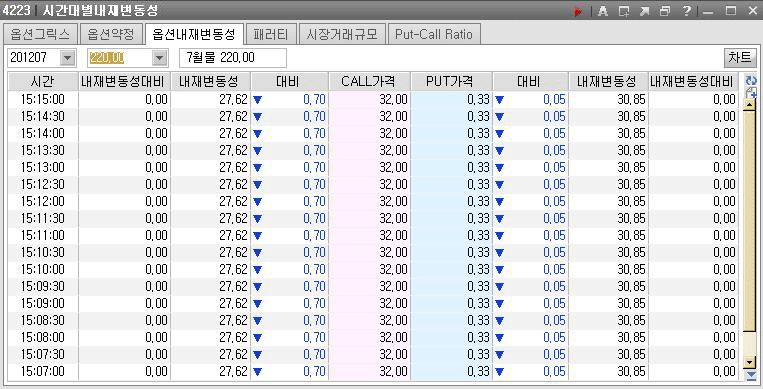Viewport: 763px width, 389px height.
Task: Click the diagonal arrow pop-out icon
Action: (645, 11)
